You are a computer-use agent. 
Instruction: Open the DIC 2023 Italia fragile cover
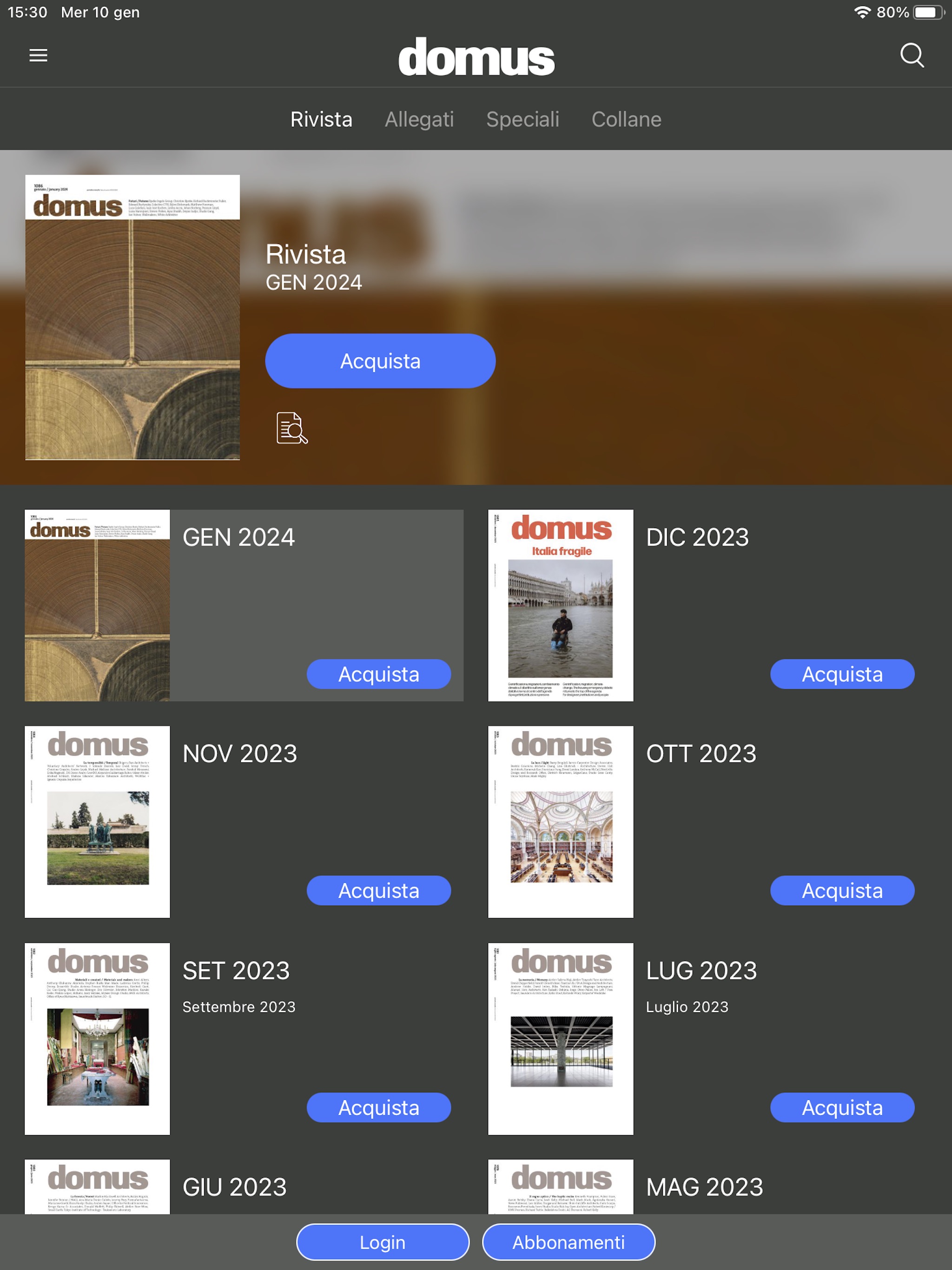561,605
